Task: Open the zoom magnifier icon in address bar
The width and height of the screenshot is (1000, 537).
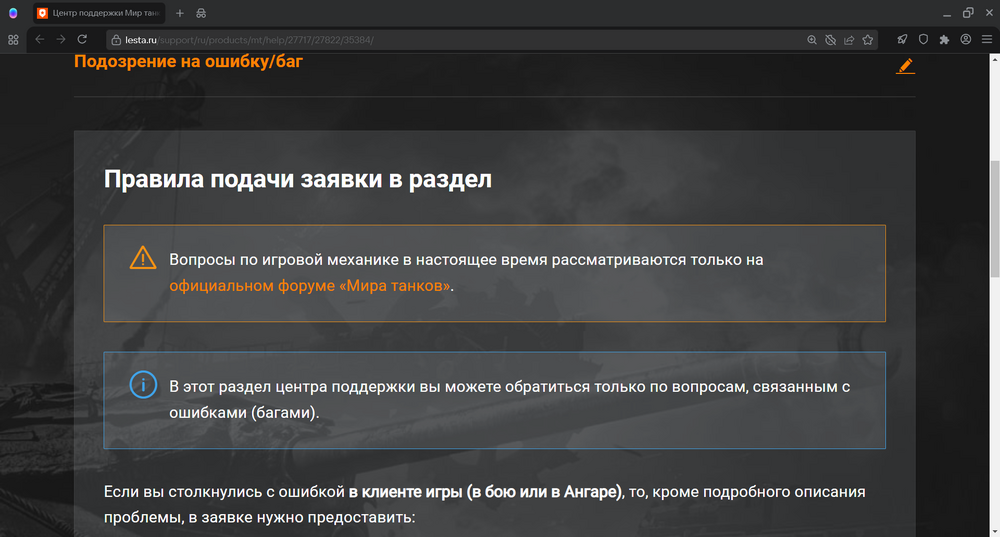Action: pyautogui.click(x=812, y=40)
